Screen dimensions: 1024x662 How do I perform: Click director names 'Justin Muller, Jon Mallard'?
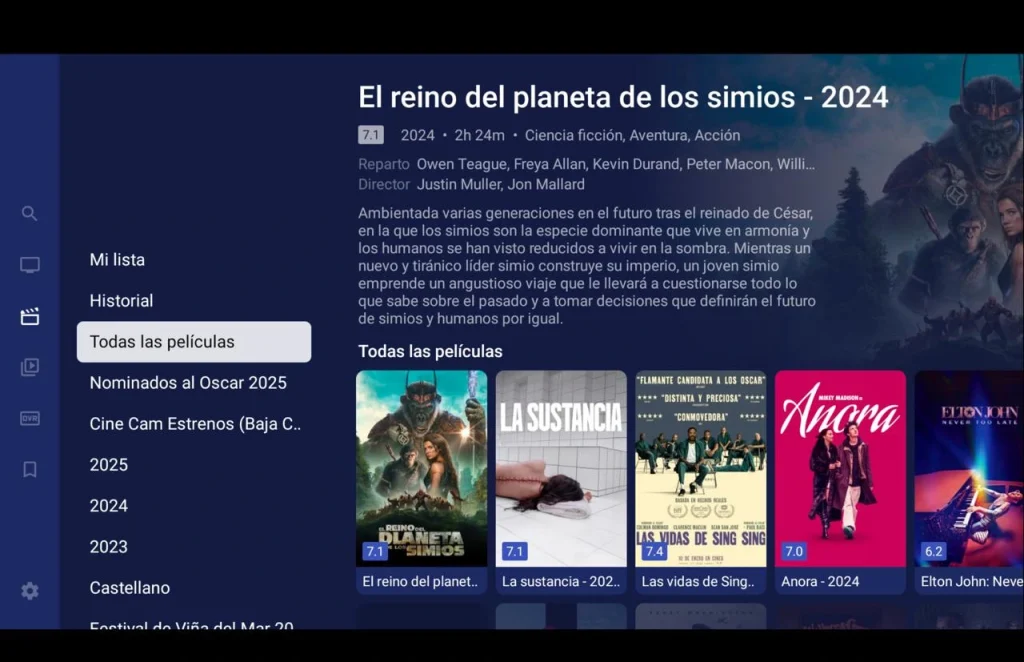tap(501, 185)
